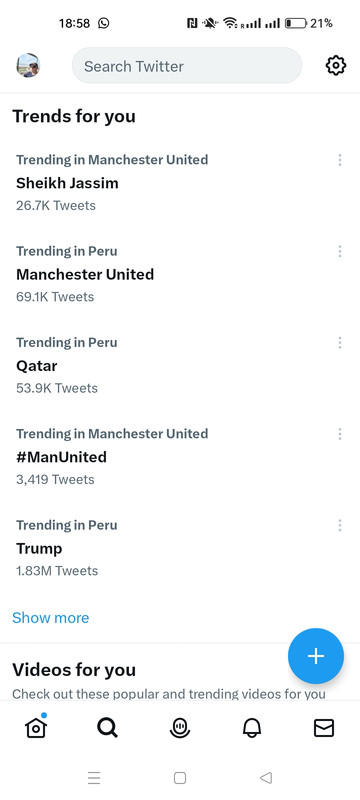Screen dimensions: 360x800
Task: Select the Search magnifier tab
Action: tap(108, 728)
